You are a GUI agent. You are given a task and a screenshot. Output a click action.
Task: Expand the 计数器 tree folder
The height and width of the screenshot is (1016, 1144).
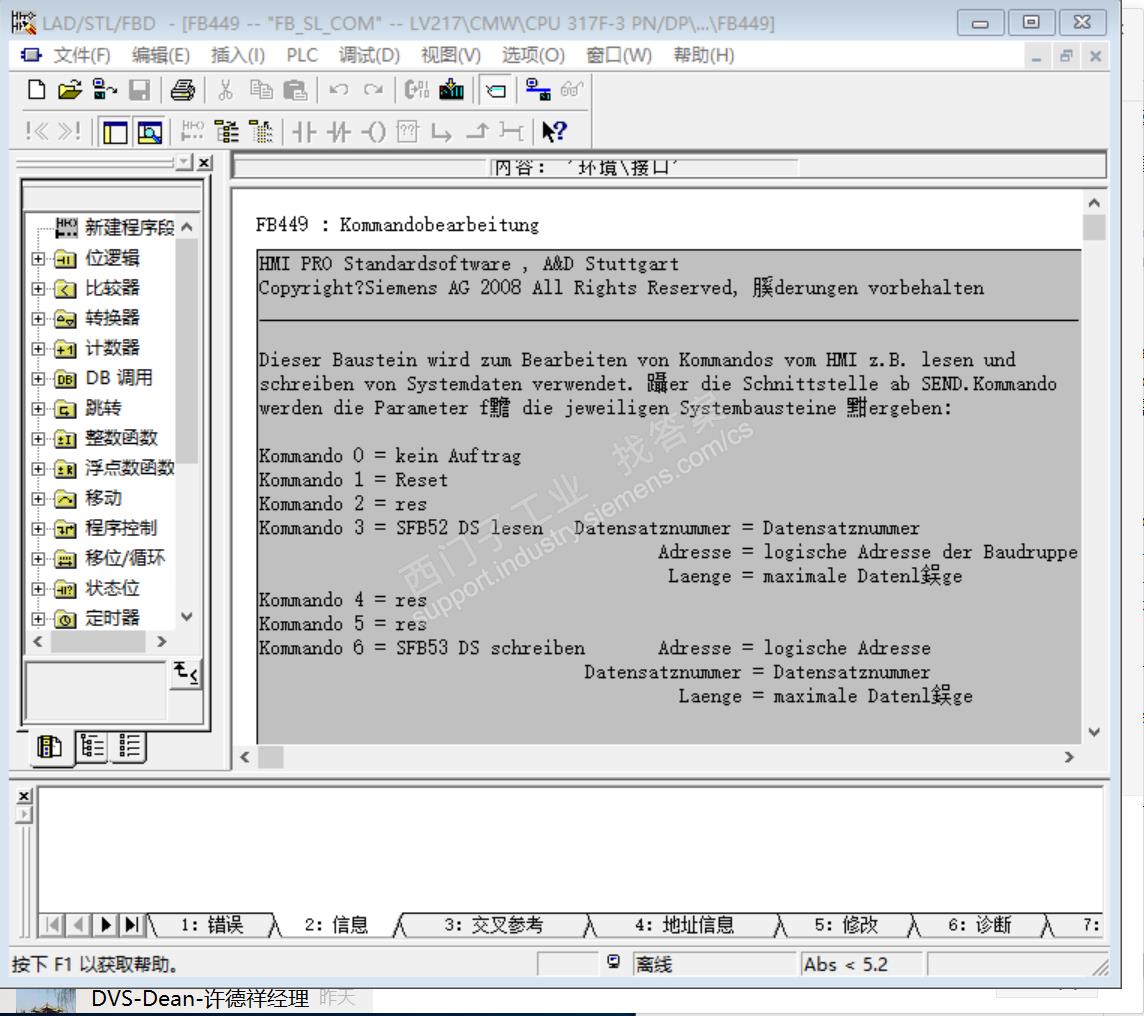(x=38, y=349)
